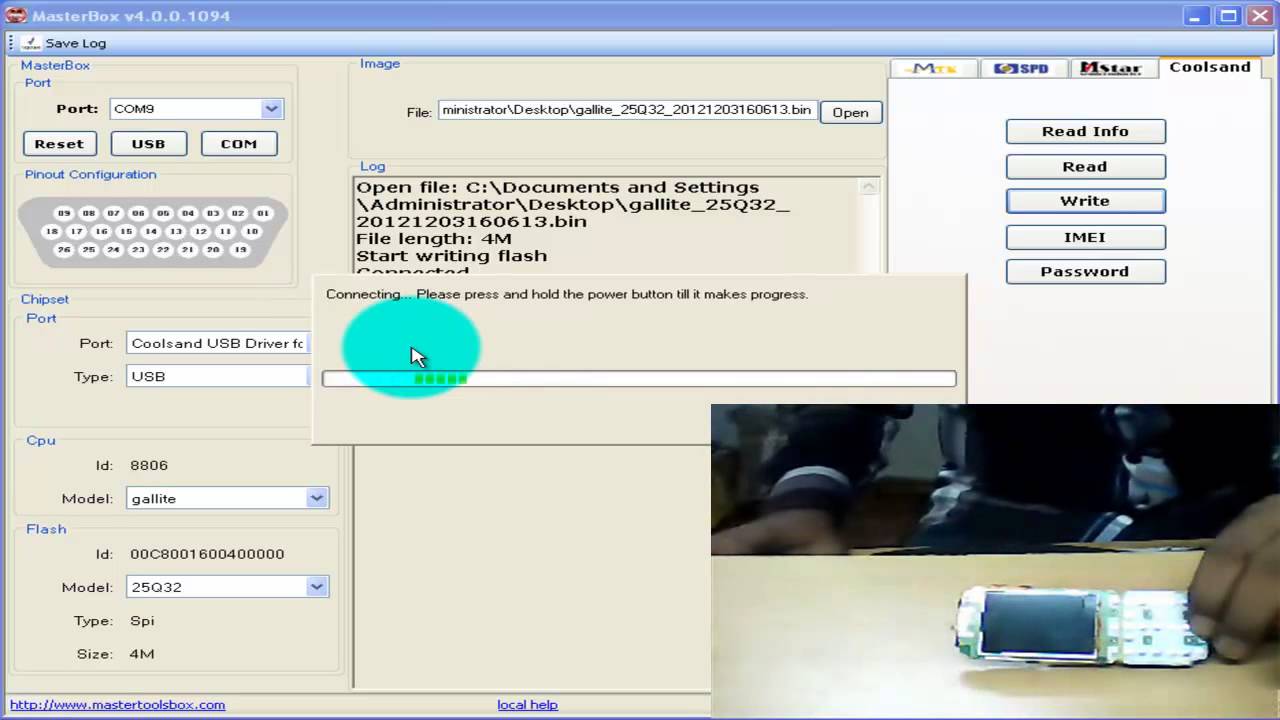Click the MasterBox app icon in title bar
Image resolution: width=1280 pixels, height=720 pixels.
pyautogui.click(x=15, y=15)
